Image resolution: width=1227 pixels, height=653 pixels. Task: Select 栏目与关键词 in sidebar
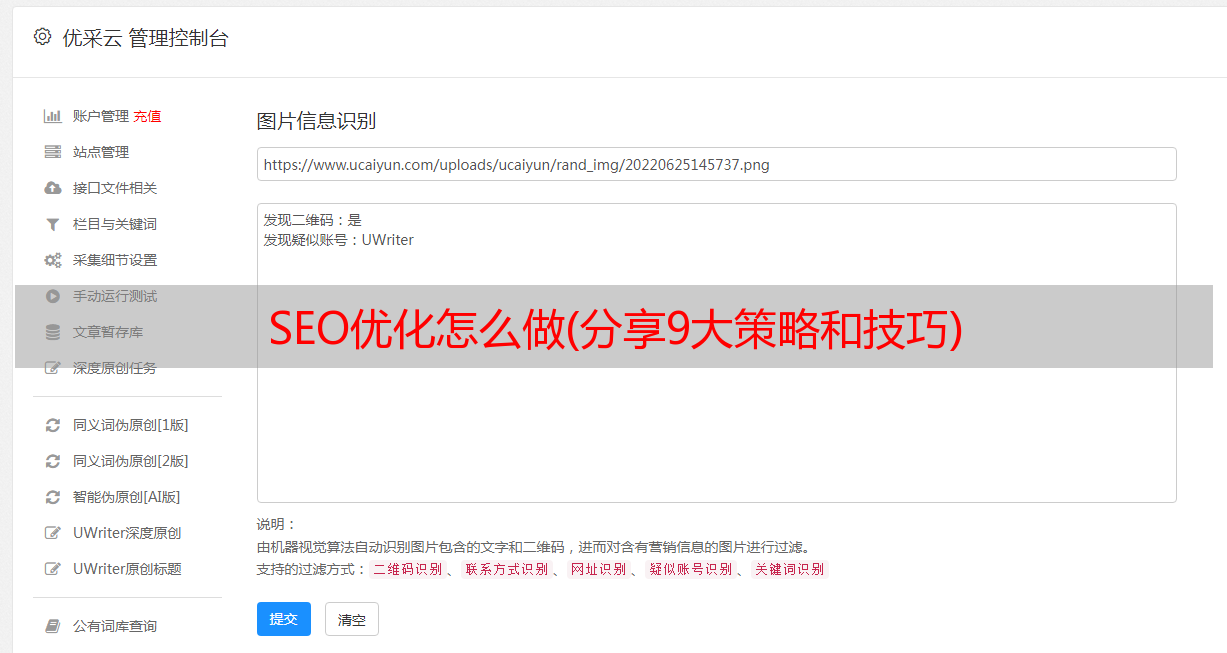[115, 224]
